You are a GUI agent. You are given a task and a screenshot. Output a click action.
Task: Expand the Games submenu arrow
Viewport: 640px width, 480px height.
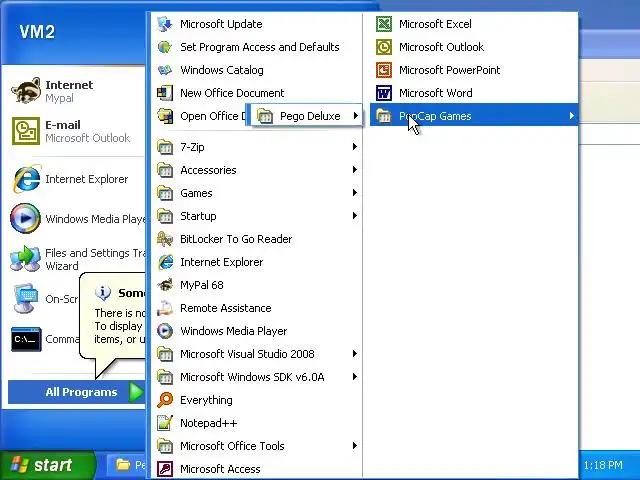click(355, 192)
